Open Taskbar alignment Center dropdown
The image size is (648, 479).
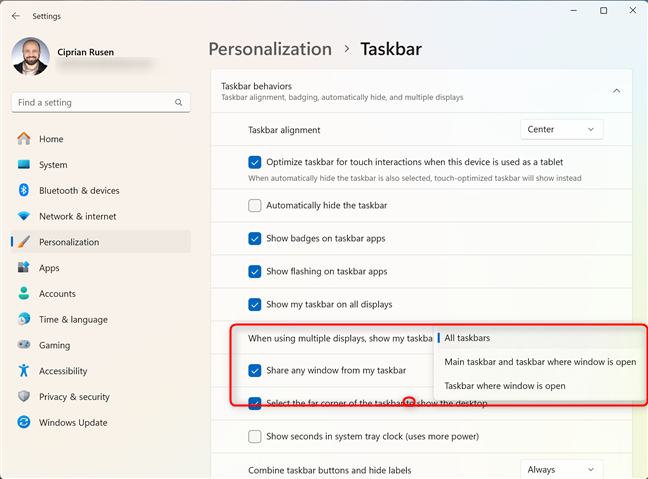click(x=561, y=129)
